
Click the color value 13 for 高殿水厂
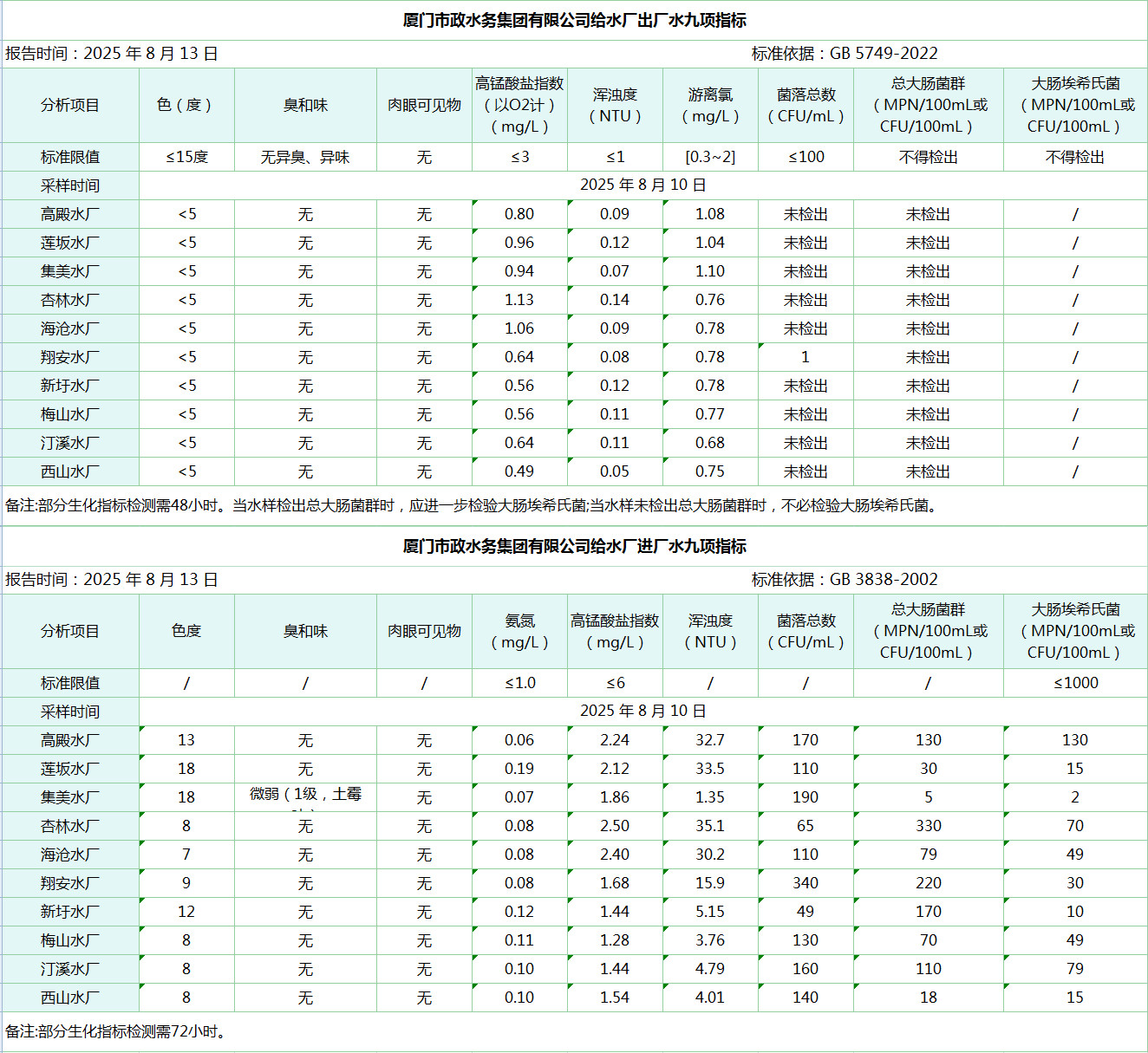[186, 740]
